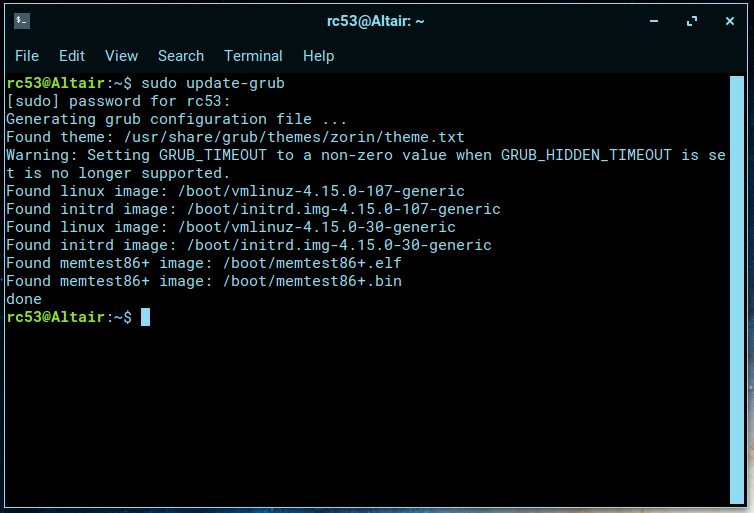Screen dimensions: 754x513
Task: Click the window title text rc53@Altair: ~
Action: [376, 20]
